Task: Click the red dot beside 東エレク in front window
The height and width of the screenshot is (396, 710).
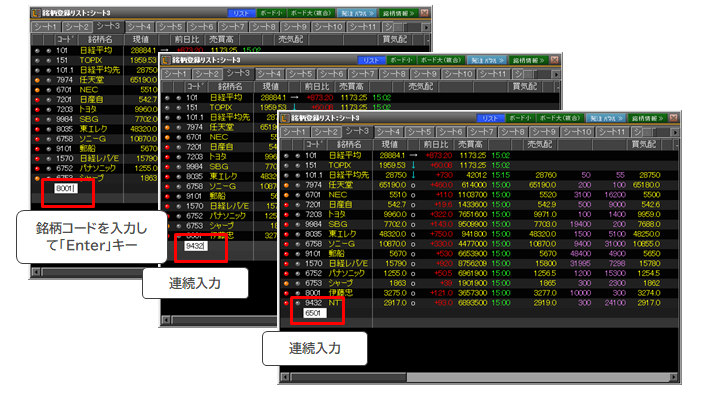Action: [x=286, y=234]
